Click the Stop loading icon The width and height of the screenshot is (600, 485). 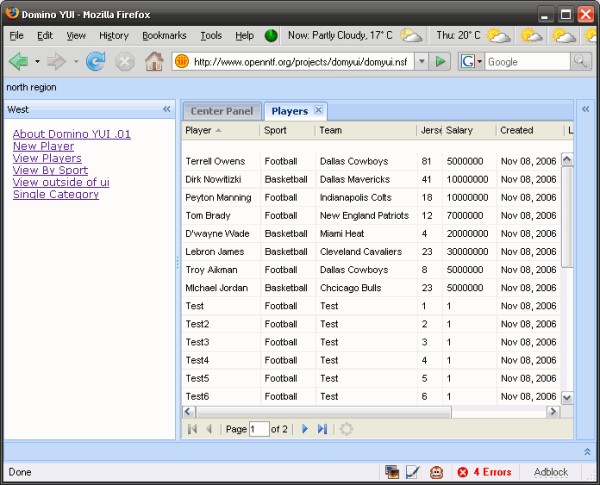click(125, 61)
